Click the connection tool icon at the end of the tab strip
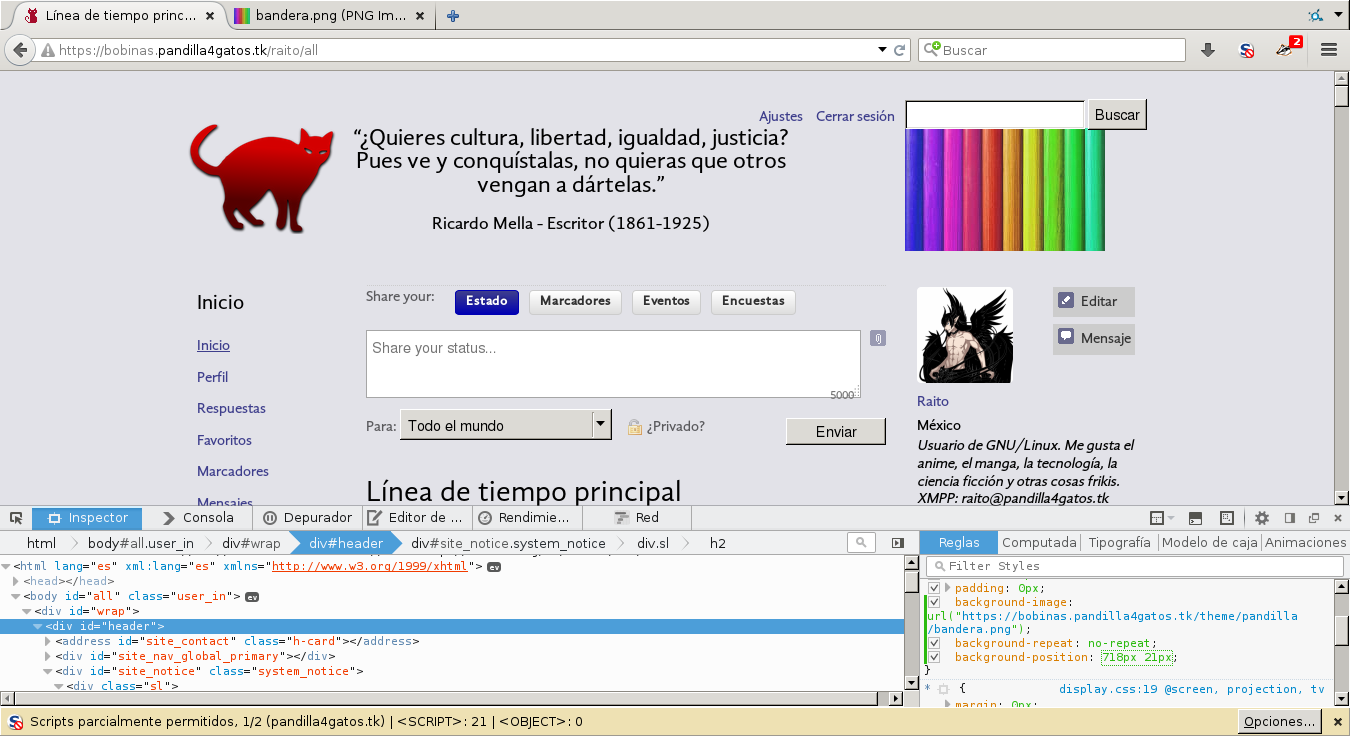Screen dimensions: 1350x736 click(x=1314, y=16)
